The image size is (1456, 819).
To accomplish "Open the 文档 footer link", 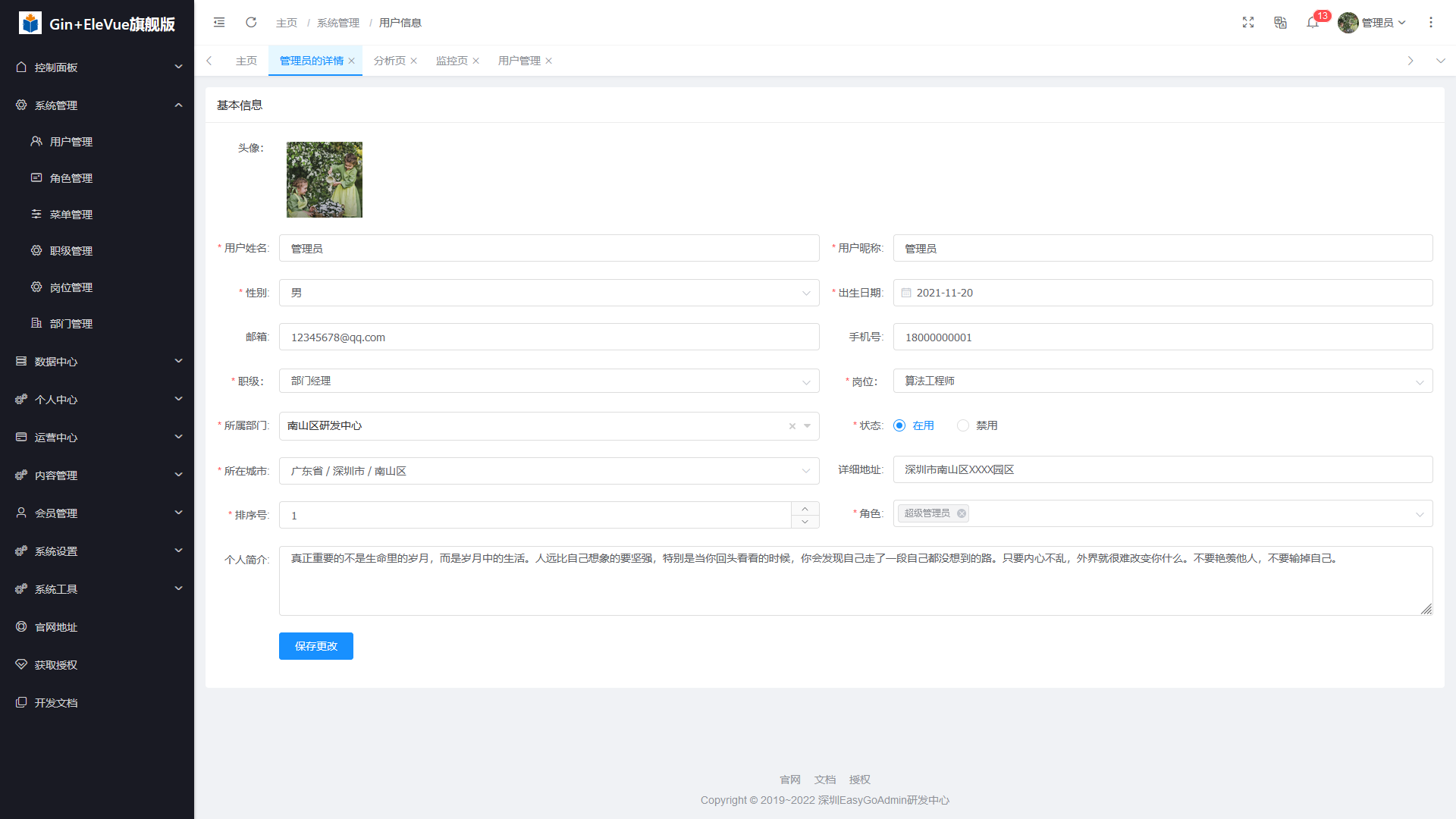I will [x=824, y=780].
